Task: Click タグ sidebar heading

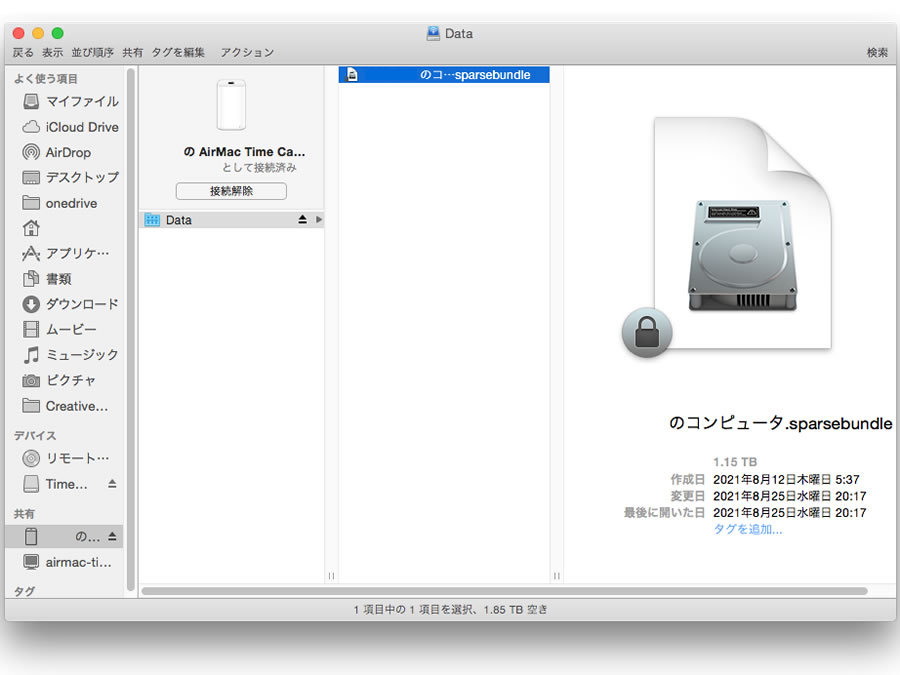Action: (x=24, y=591)
